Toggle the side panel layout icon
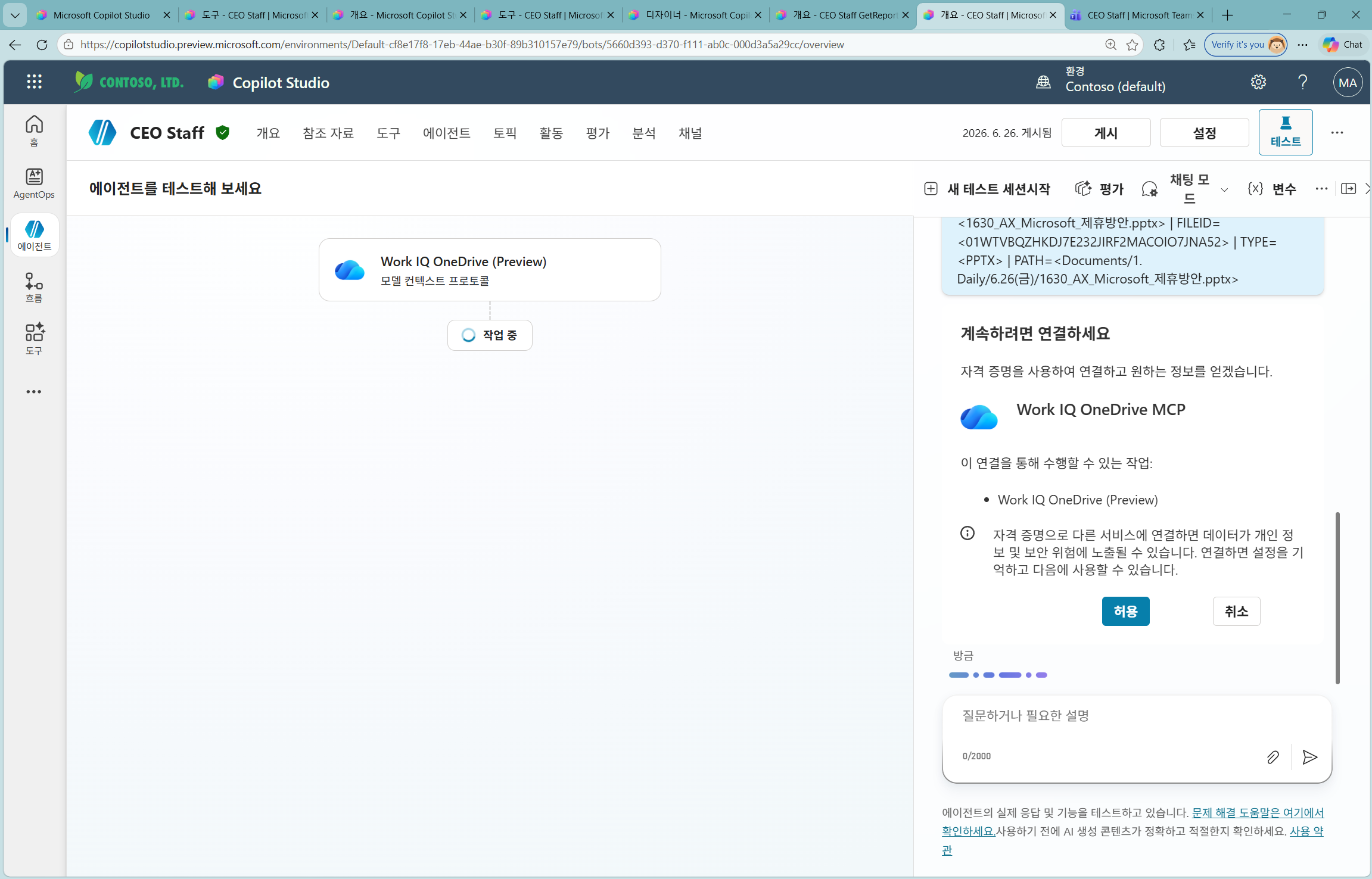Viewport: 1372px width, 879px height. tap(1348, 189)
